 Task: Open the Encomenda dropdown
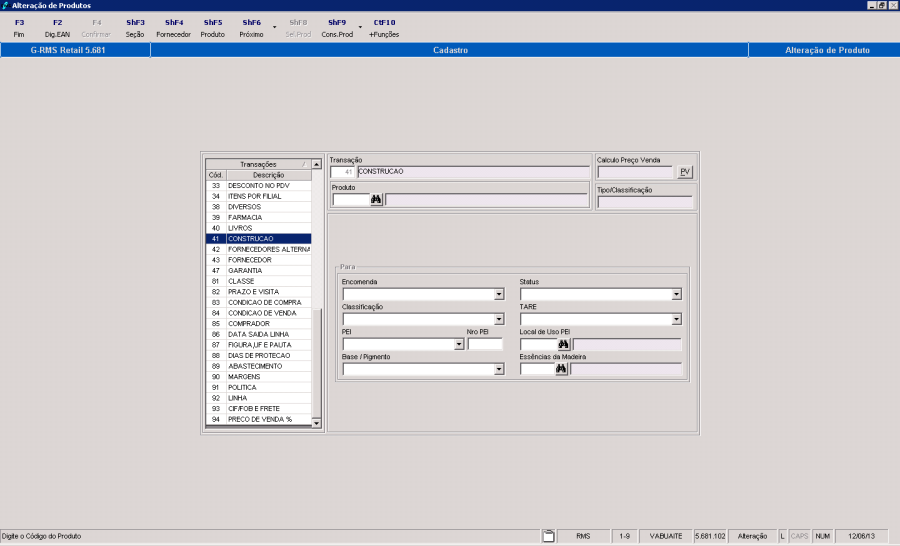click(499, 295)
